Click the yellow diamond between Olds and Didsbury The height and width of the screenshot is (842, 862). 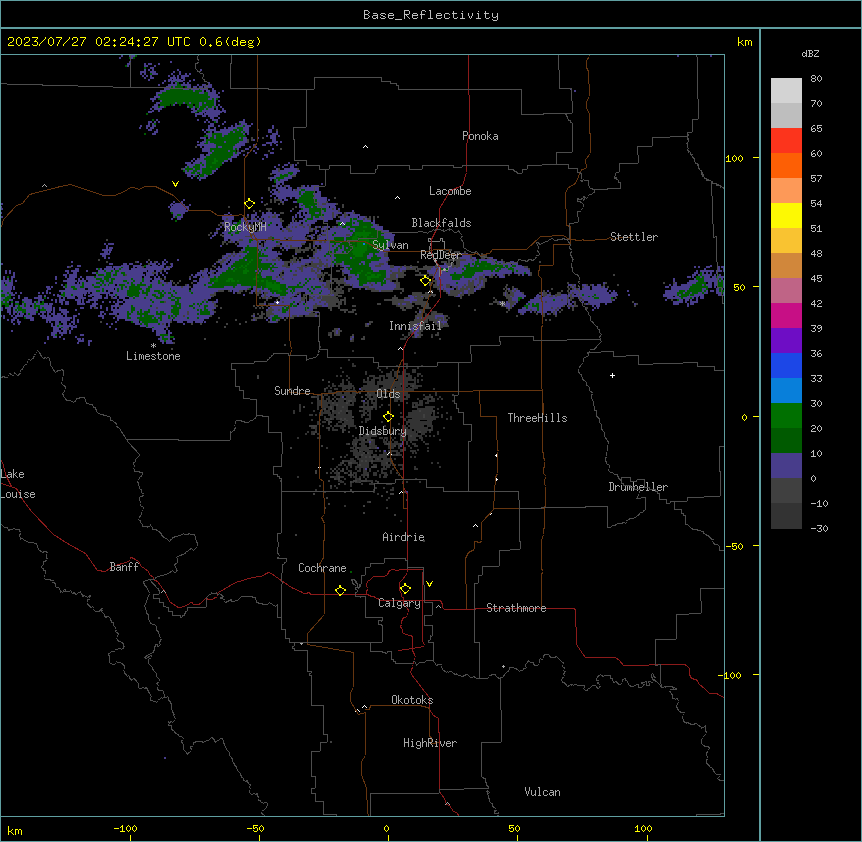[x=388, y=417]
